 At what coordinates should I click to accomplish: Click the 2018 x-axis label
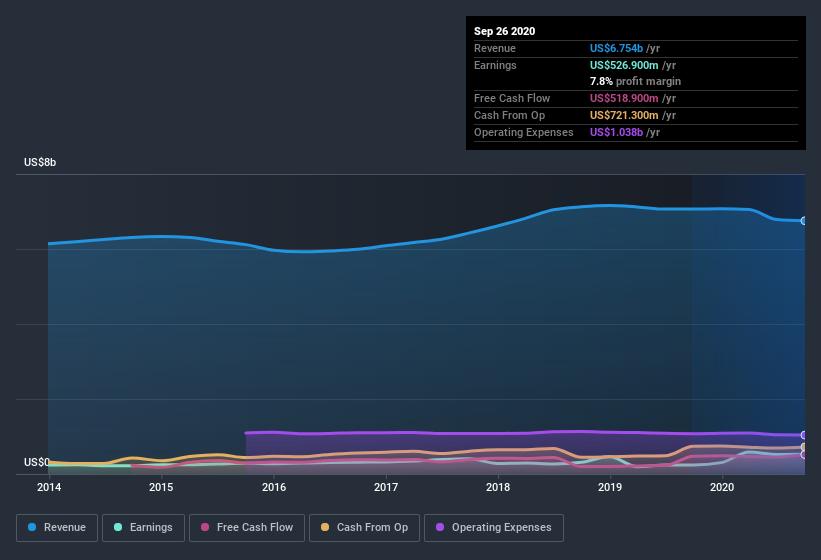[498, 487]
